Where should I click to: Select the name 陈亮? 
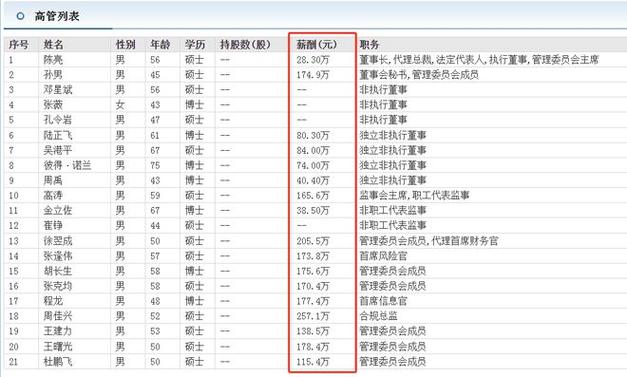[x=53, y=60]
